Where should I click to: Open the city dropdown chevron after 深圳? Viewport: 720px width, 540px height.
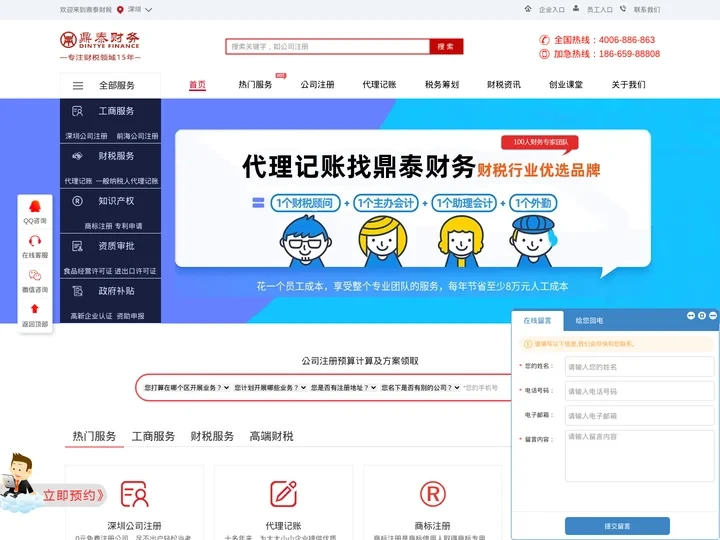[x=148, y=10]
